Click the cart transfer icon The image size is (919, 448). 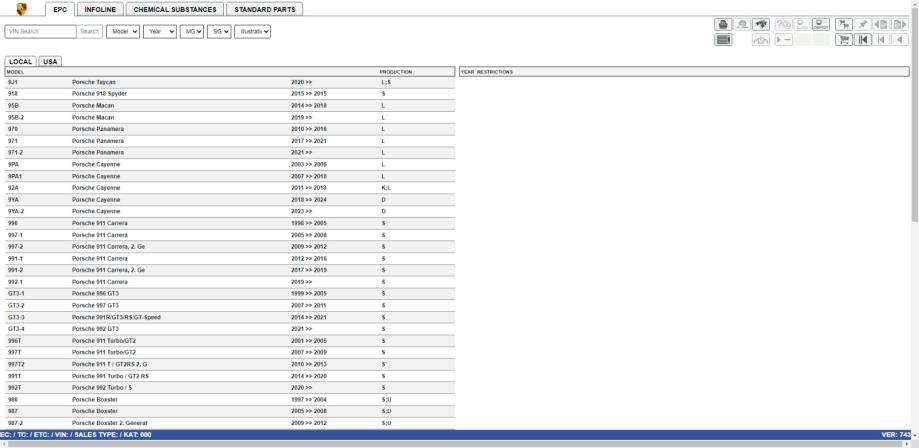pos(844,24)
